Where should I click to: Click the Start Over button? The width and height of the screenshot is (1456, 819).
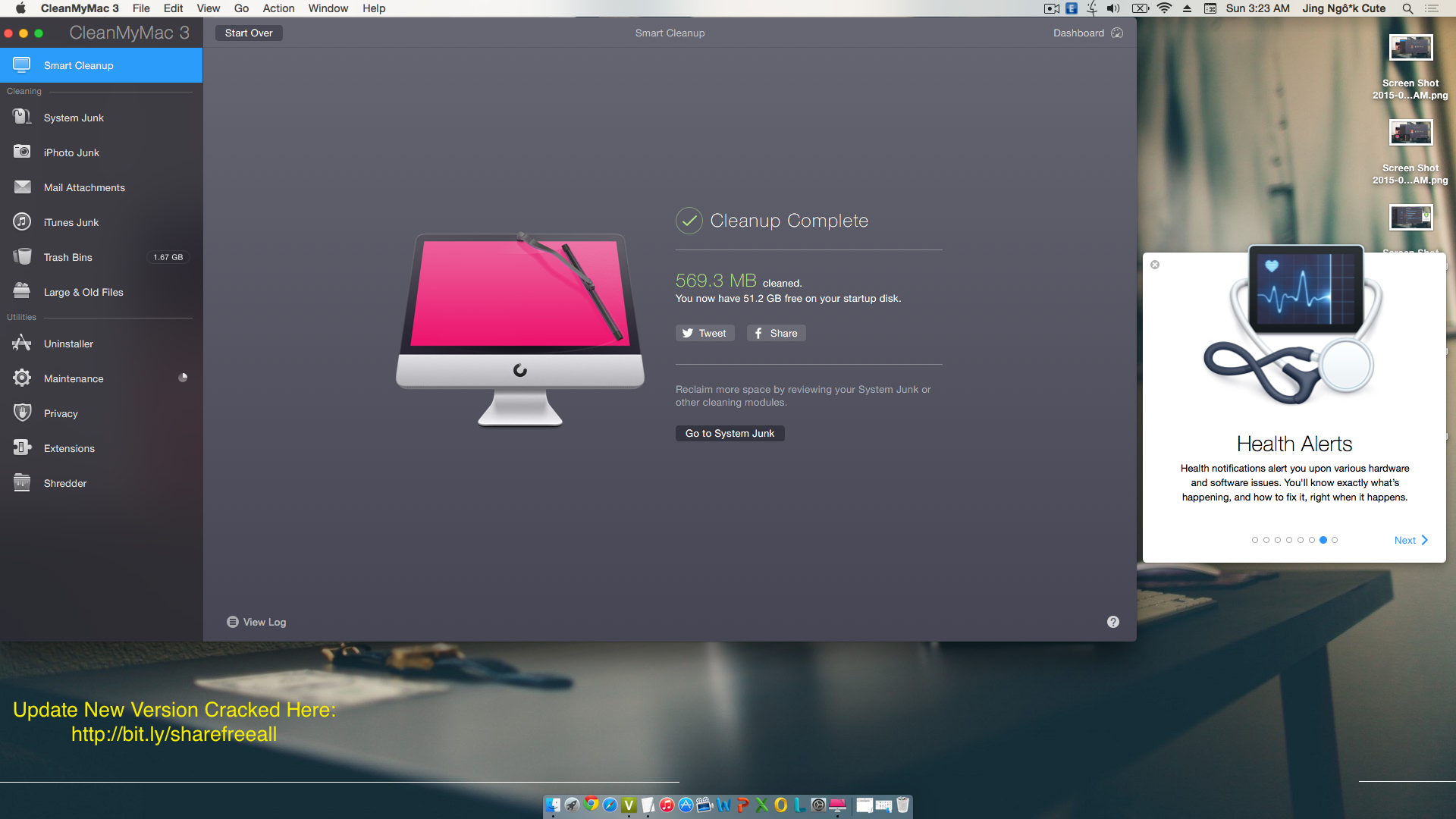point(248,33)
